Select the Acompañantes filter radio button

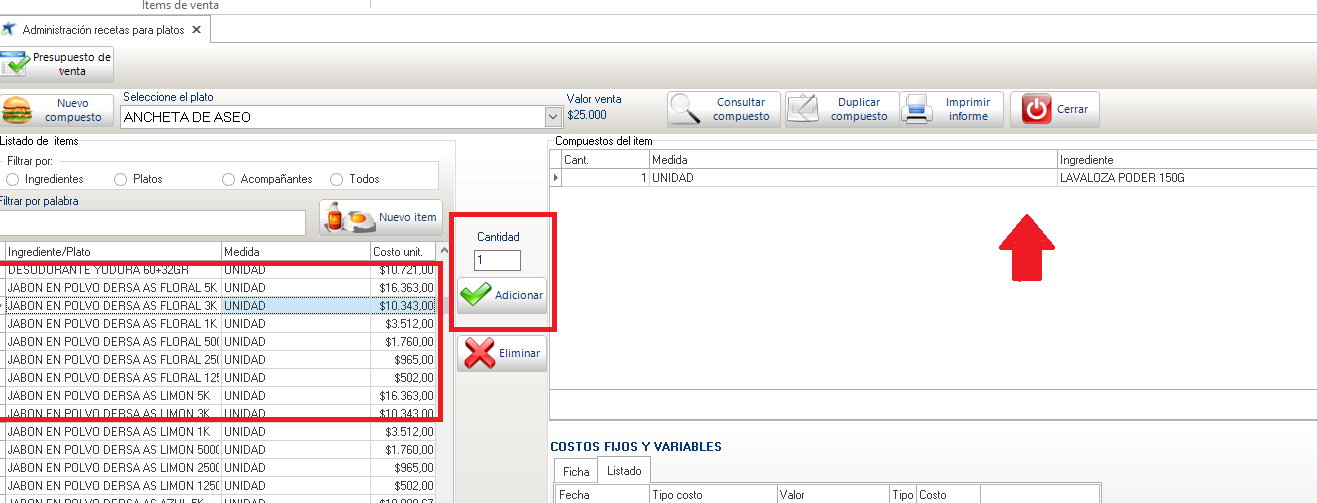(228, 179)
